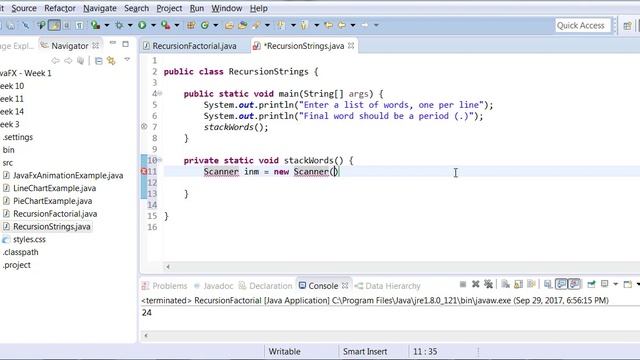
Task: Select LineChartExample.java in Navigator
Action: click(54, 188)
